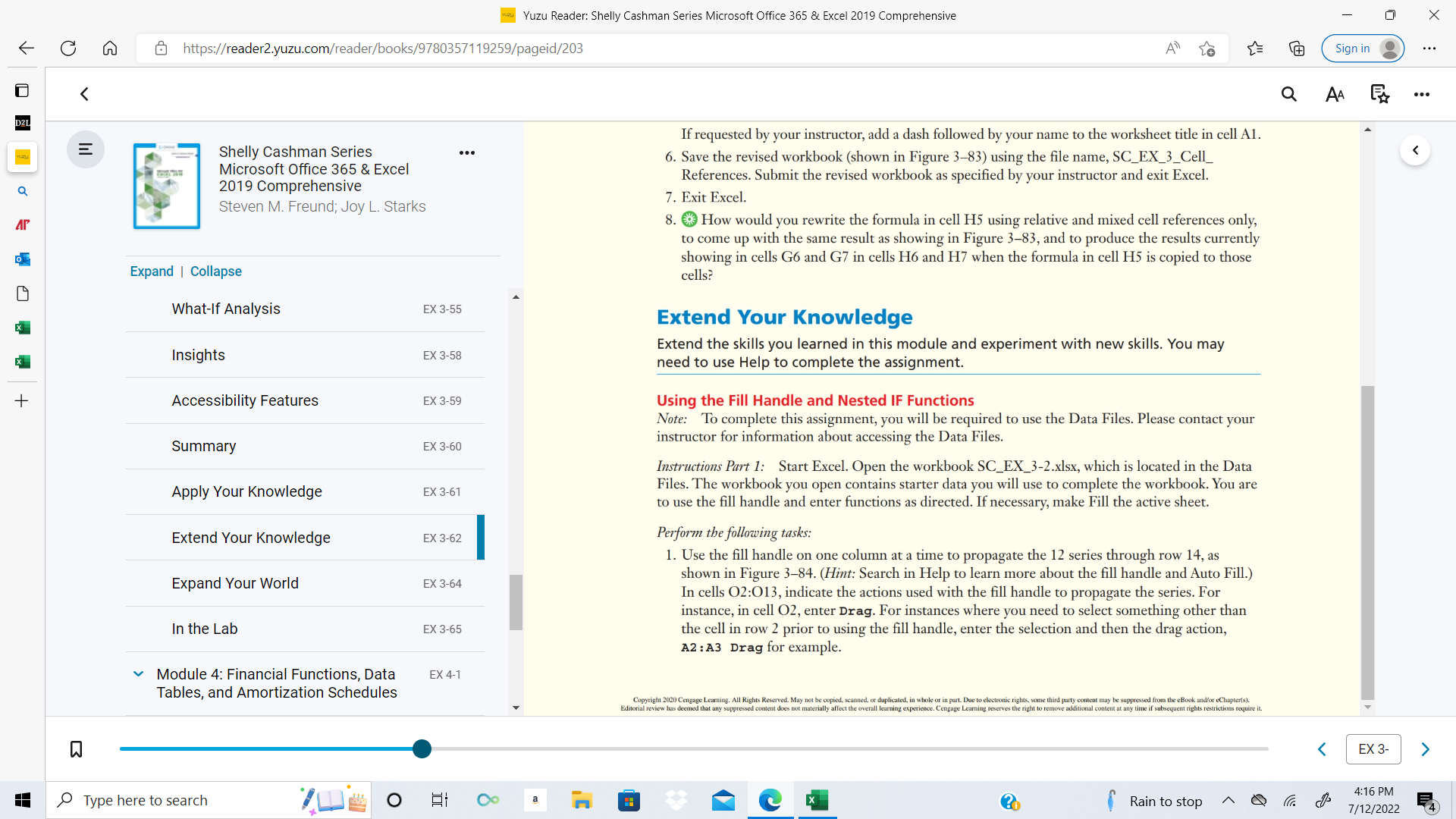The height and width of the screenshot is (819, 1456).
Task: Click the site lock icon in the address bar
Action: 161,49
